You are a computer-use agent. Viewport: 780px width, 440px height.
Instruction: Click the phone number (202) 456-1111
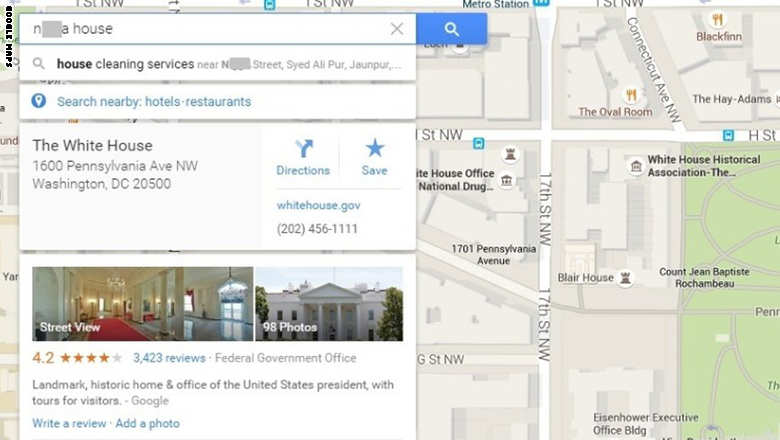click(x=317, y=229)
